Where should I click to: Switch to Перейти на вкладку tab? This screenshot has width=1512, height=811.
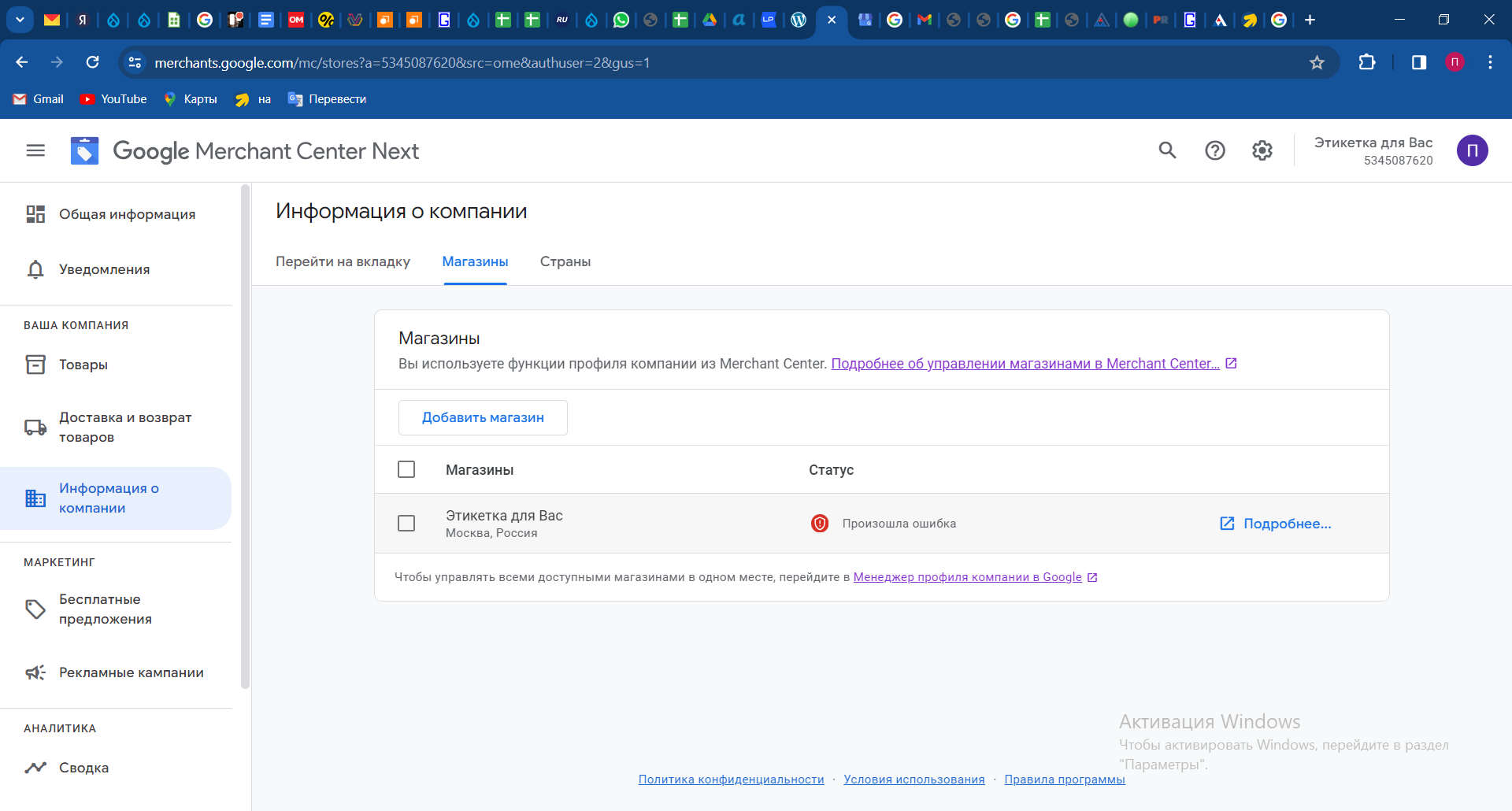click(x=343, y=261)
